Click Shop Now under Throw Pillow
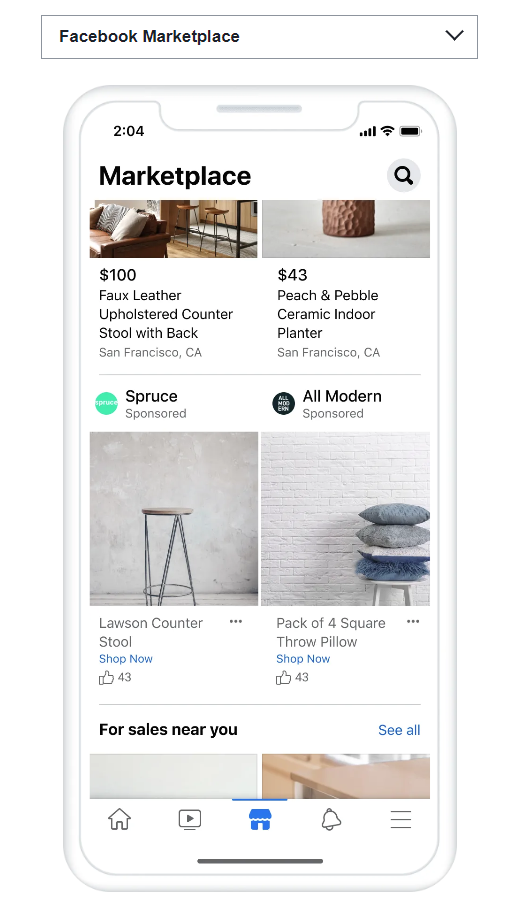The height and width of the screenshot is (903, 517). (303, 659)
